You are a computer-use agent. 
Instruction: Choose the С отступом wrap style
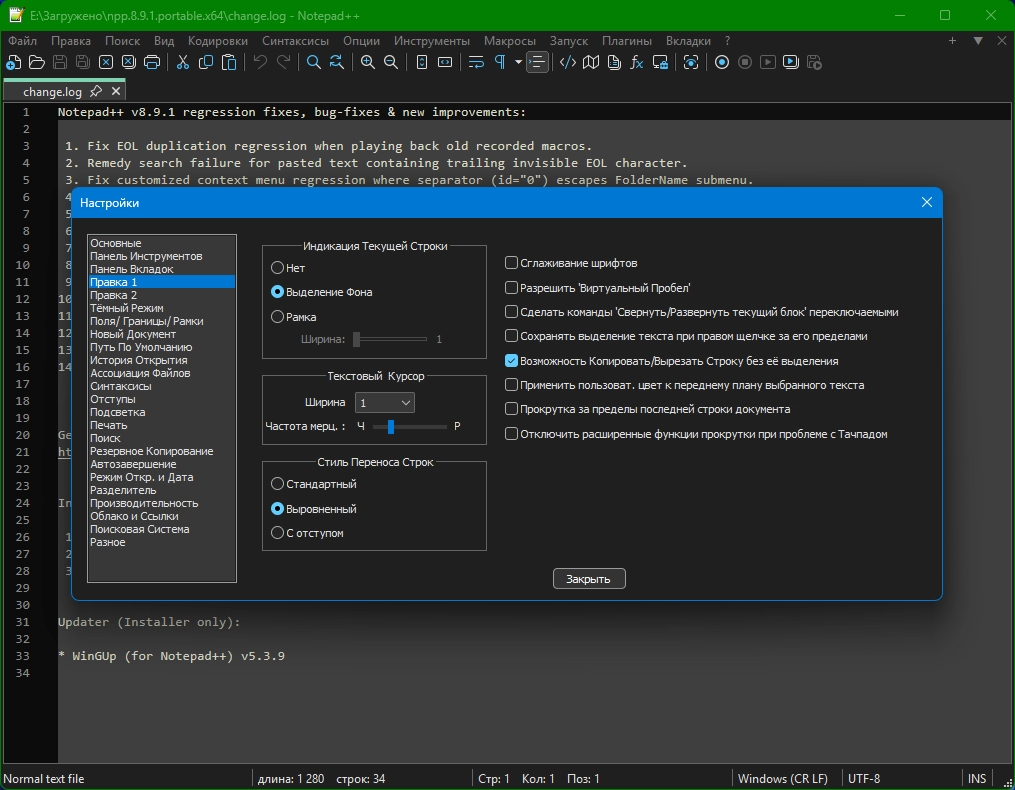(x=278, y=534)
